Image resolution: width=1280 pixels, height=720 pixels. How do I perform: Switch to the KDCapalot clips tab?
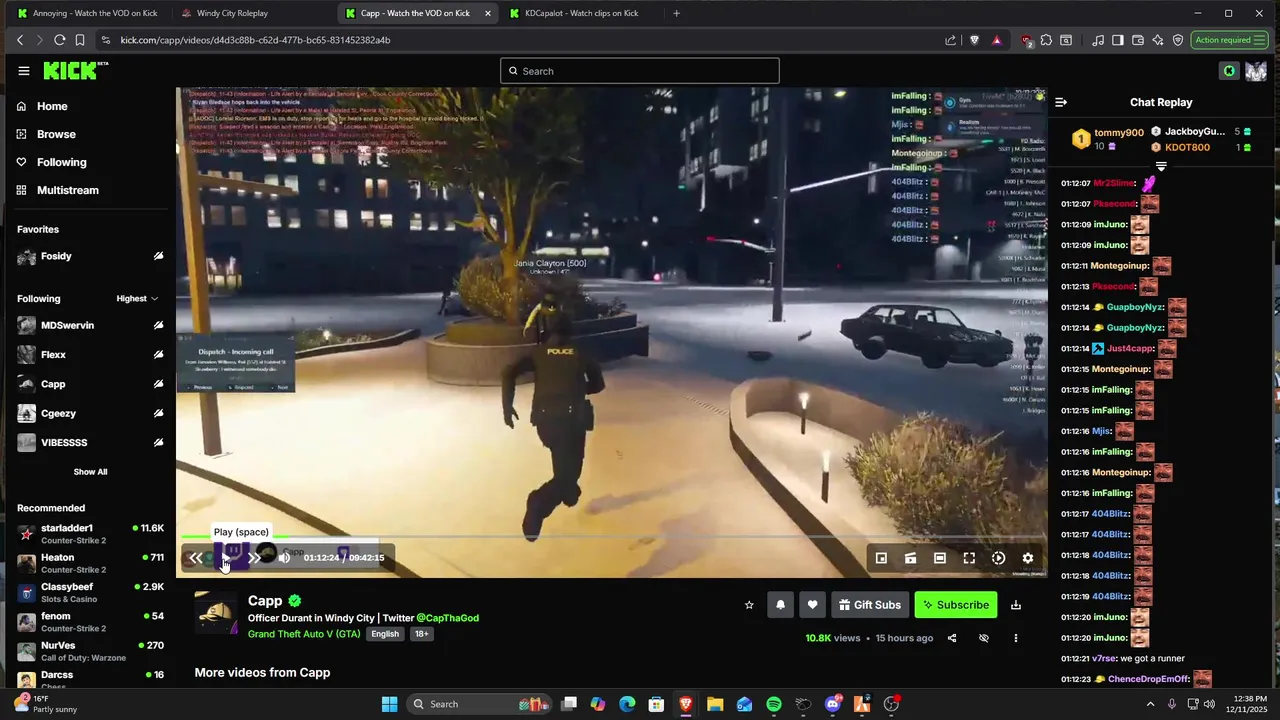click(582, 13)
